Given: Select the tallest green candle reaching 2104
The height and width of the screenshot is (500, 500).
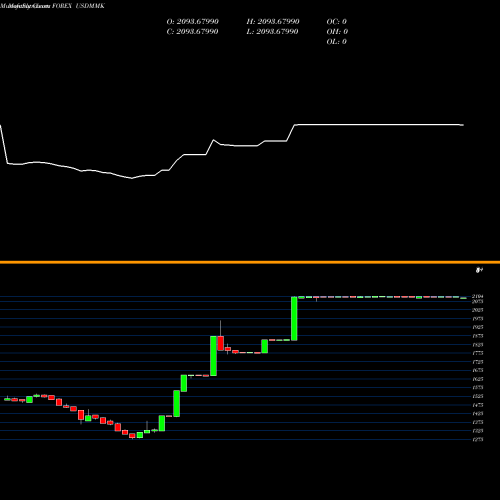Looking at the screenshot, I should [x=294, y=319].
